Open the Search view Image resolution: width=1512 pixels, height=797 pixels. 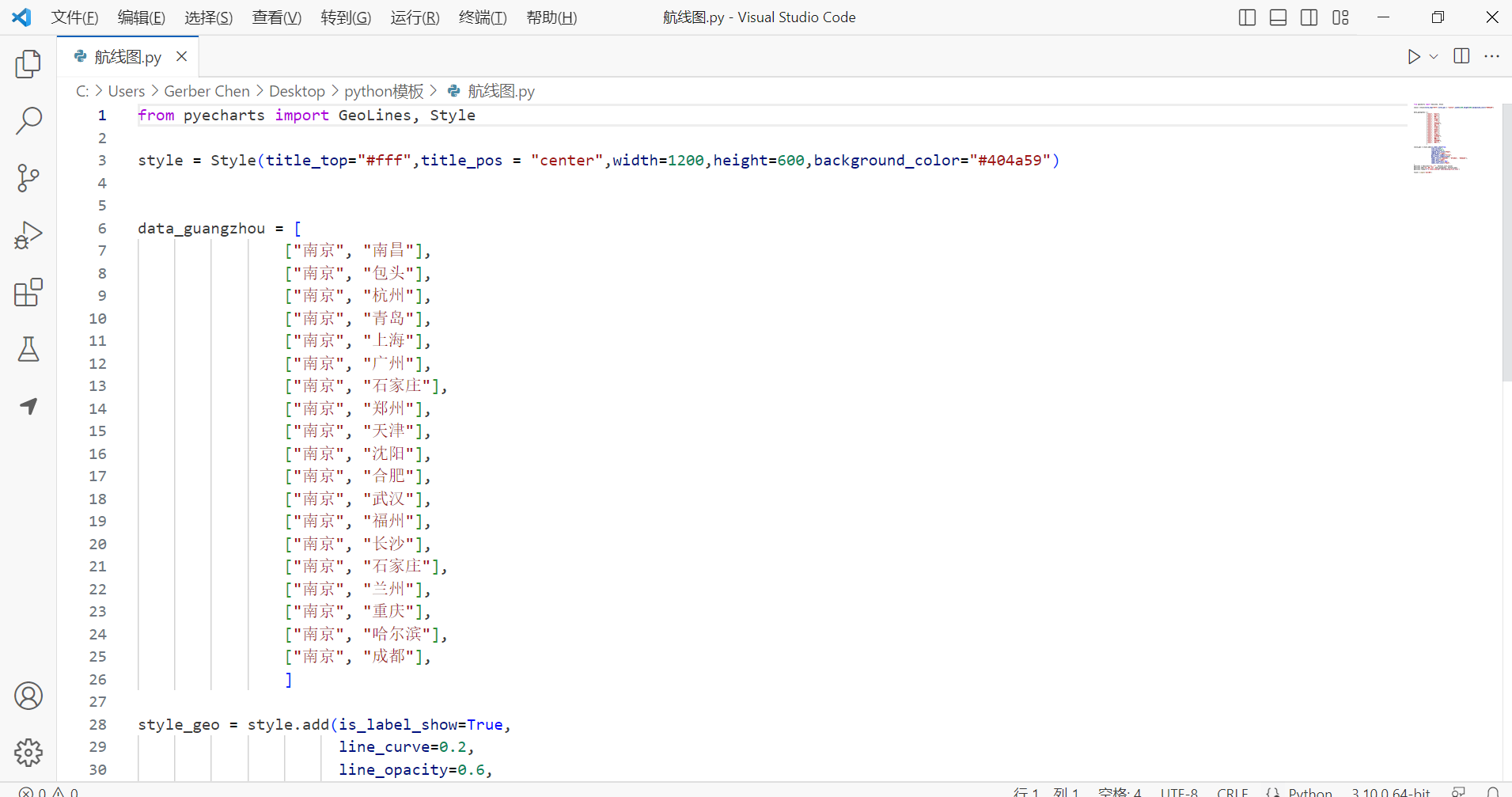point(28,121)
